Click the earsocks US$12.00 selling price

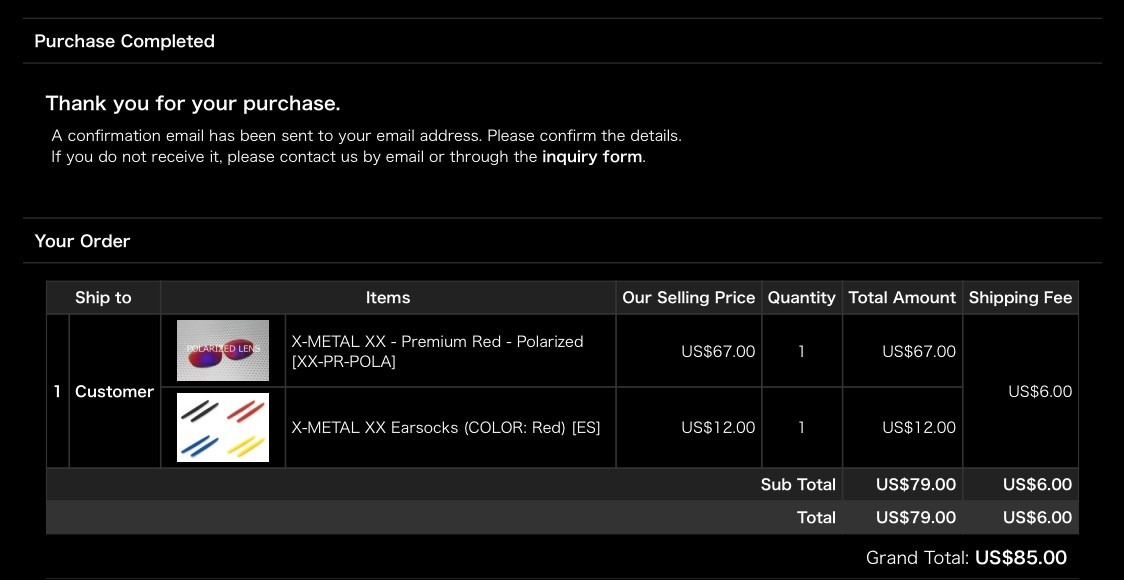[x=718, y=427]
